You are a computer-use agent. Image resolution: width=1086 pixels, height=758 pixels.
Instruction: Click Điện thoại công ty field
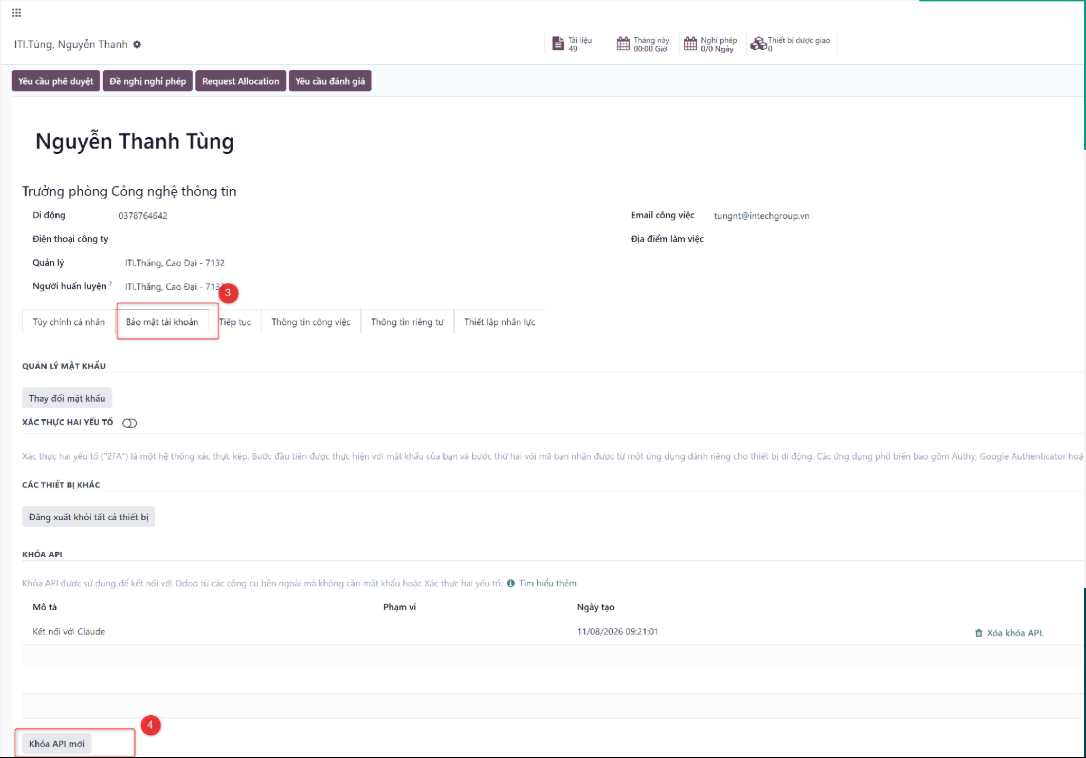[x=70, y=239]
